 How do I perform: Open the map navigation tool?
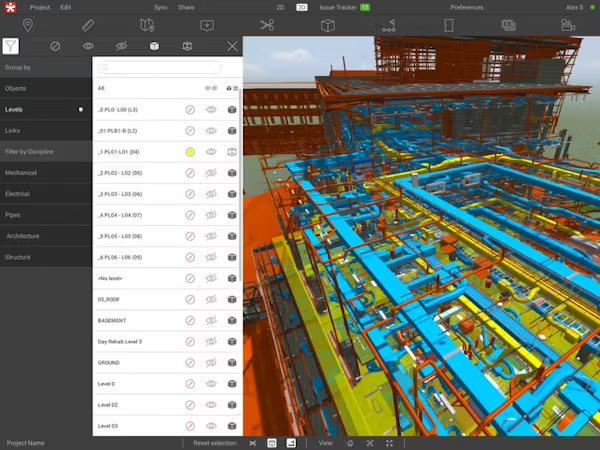[x=147, y=25]
